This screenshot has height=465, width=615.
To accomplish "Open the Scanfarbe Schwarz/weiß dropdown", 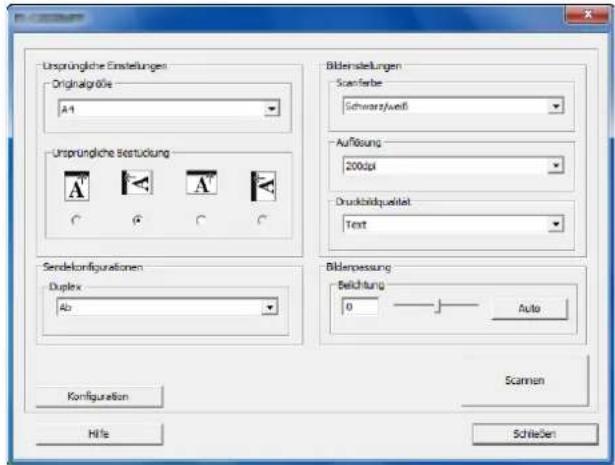I will [453, 106].
